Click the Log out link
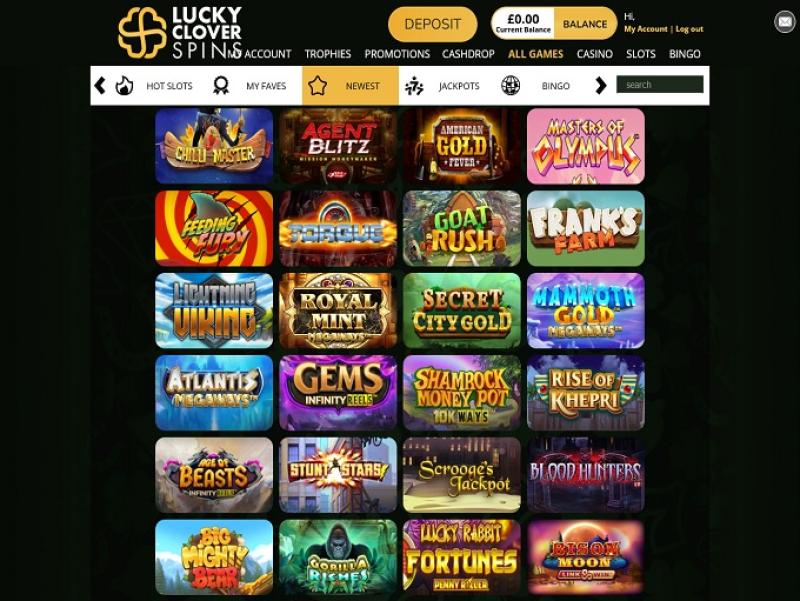This screenshot has width=800, height=601. click(x=689, y=29)
